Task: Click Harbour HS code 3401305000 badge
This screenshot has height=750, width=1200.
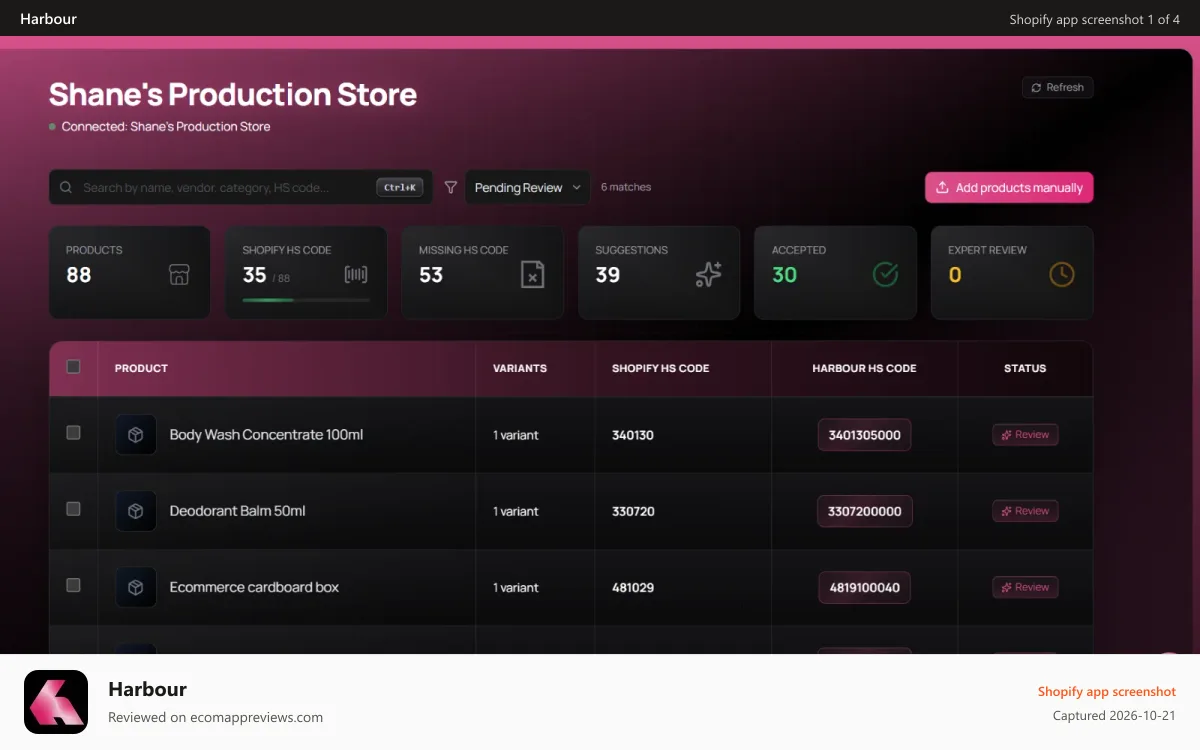Action: point(865,435)
